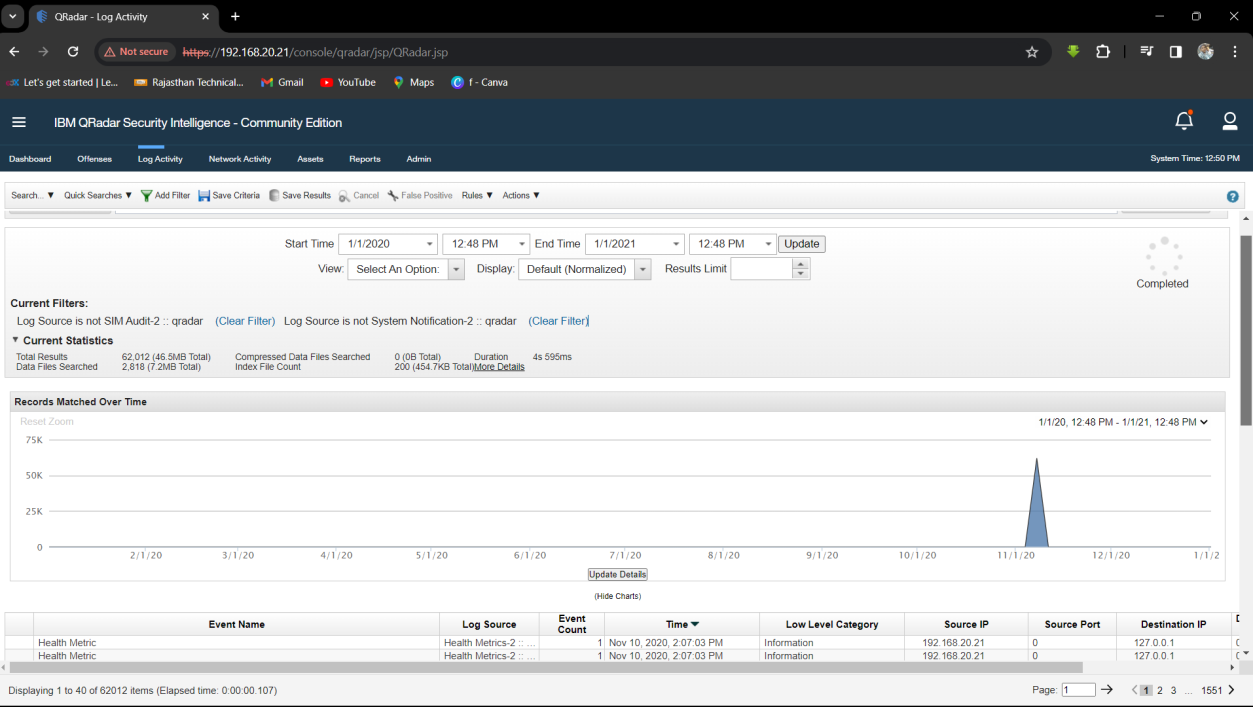The image size is (1253, 707).
Task: Collapse the Current Statistics section
Action: tap(16, 340)
